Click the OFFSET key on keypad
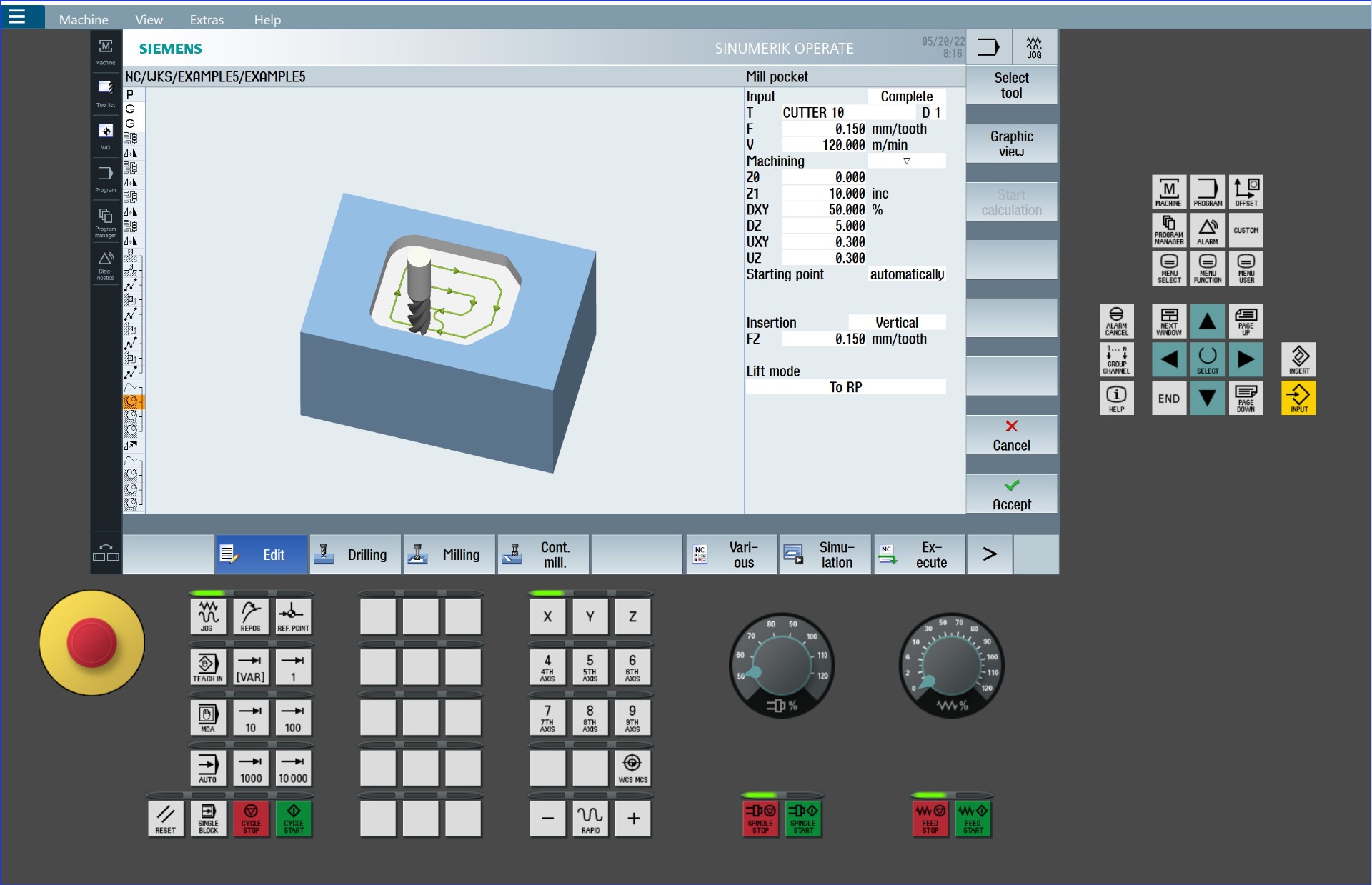Viewport: 1372px width, 885px height. (x=1246, y=191)
